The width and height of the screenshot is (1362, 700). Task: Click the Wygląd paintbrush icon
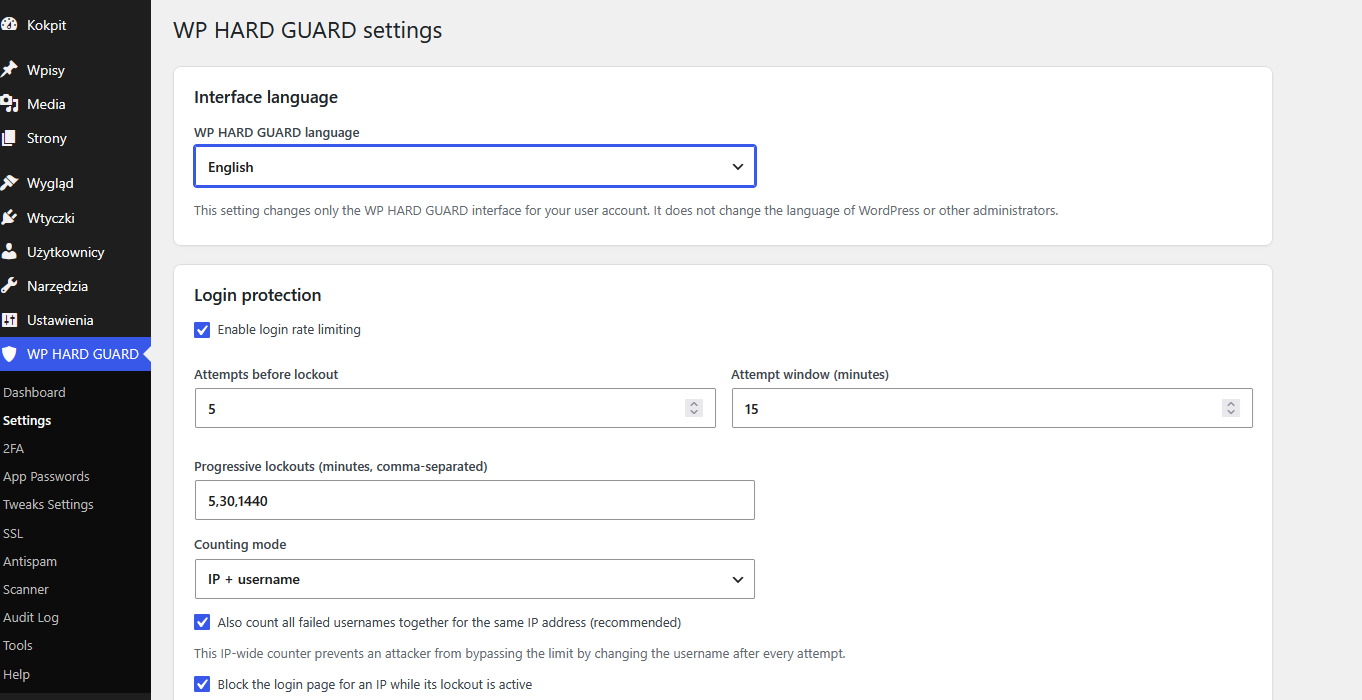9,183
